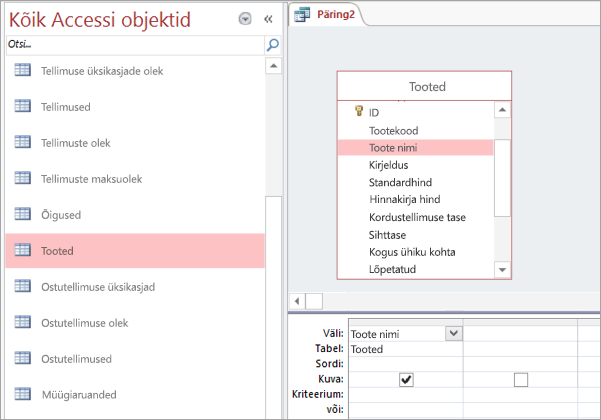
Task: Click the magnifier search icon
Action: click(273, 45)
